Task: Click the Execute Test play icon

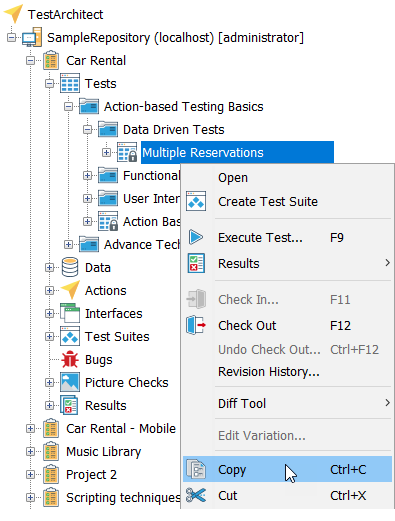Action: [x=196, y=237]
